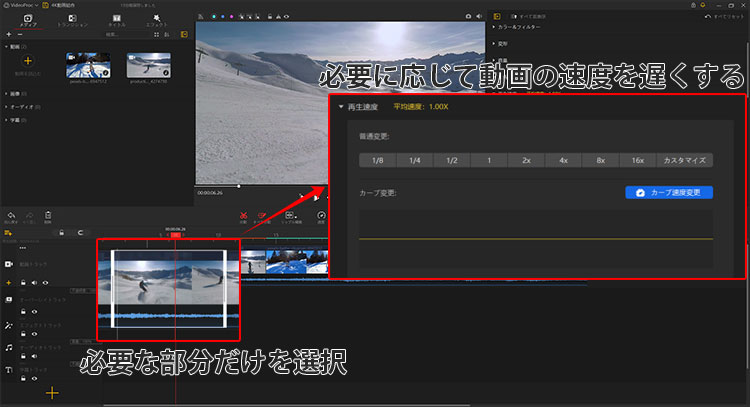Click the red quick split icon
Image resolution: width=750 pixels, height=407 pixels.
(x=262, y=216)
